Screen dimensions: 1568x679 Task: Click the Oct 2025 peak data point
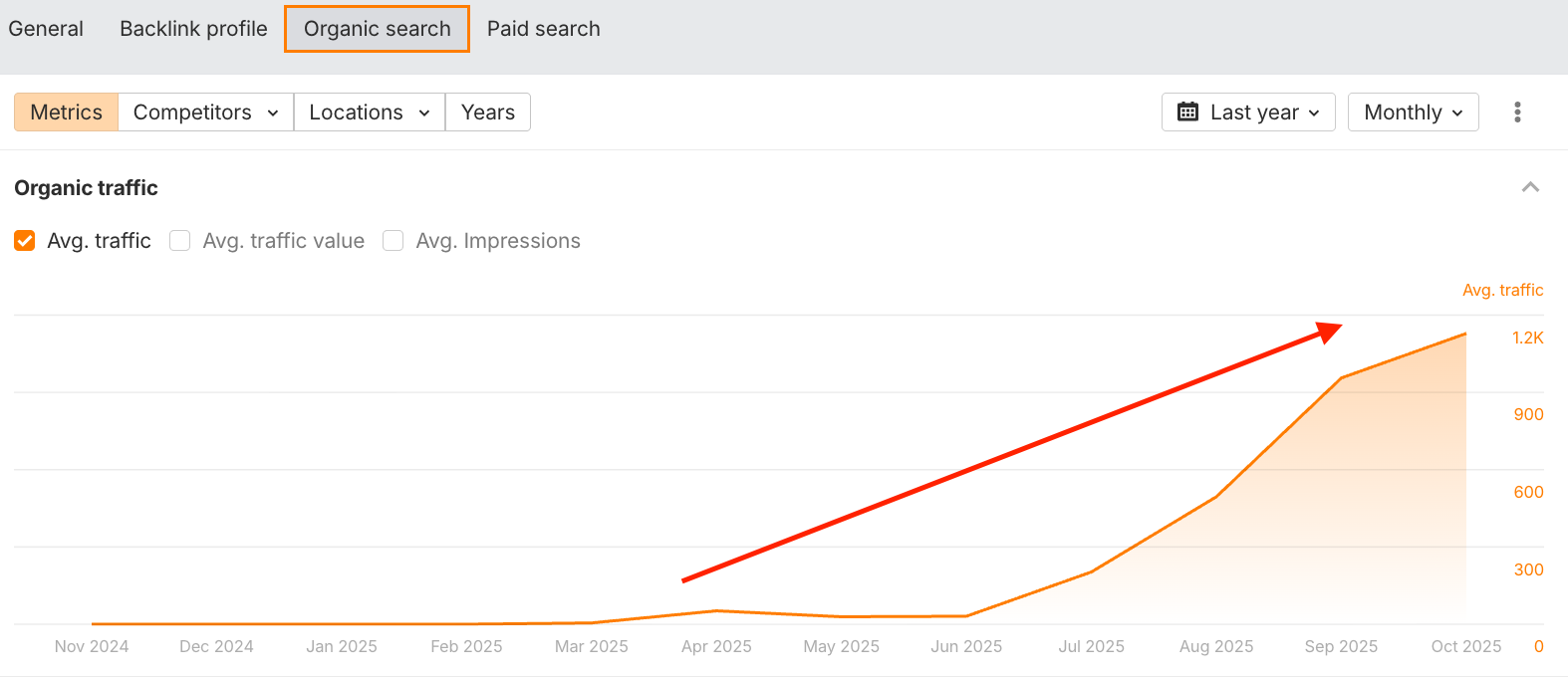pyautogui.click(x=1465, y=335)
